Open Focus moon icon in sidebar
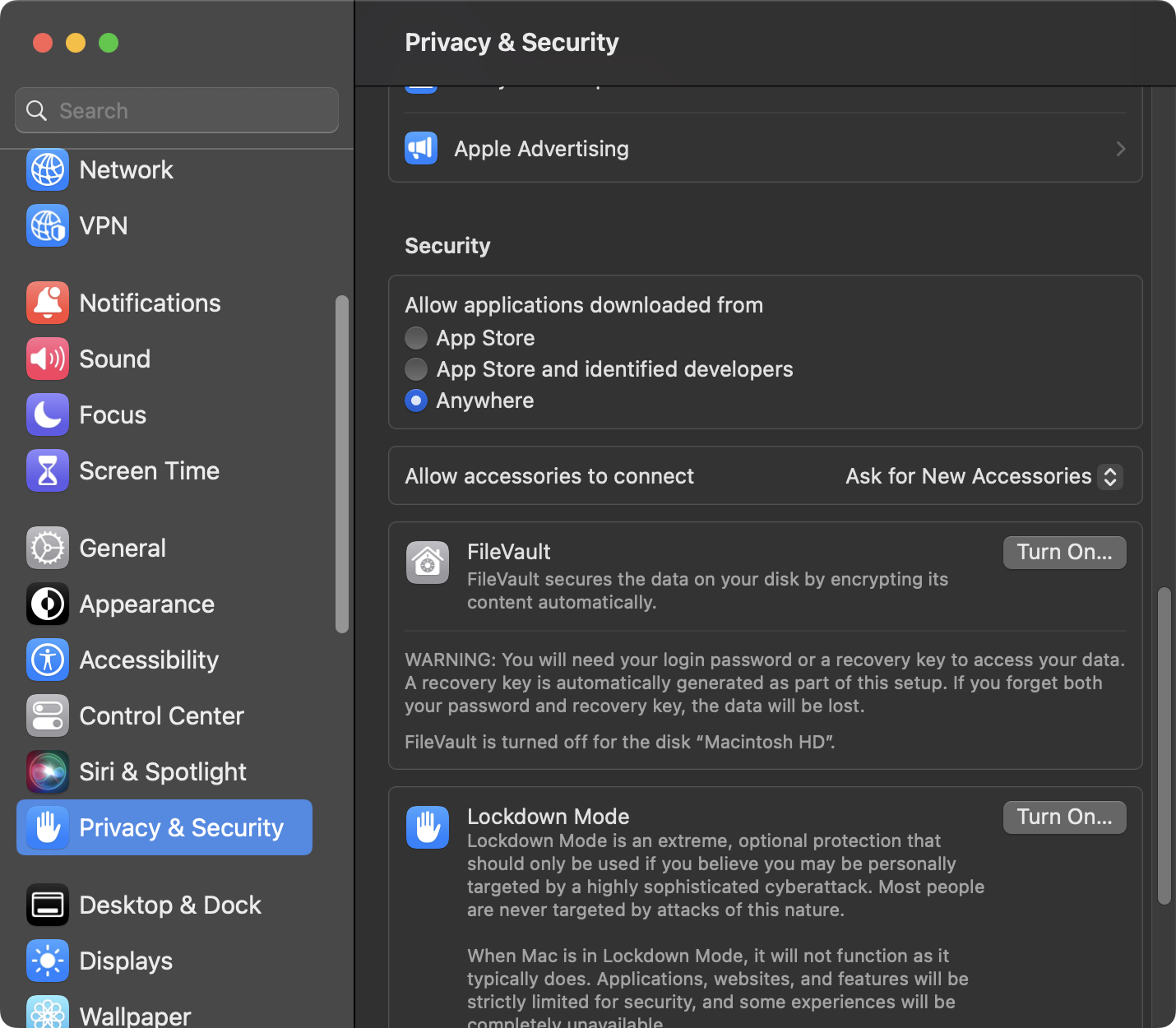 coord(48,415)
